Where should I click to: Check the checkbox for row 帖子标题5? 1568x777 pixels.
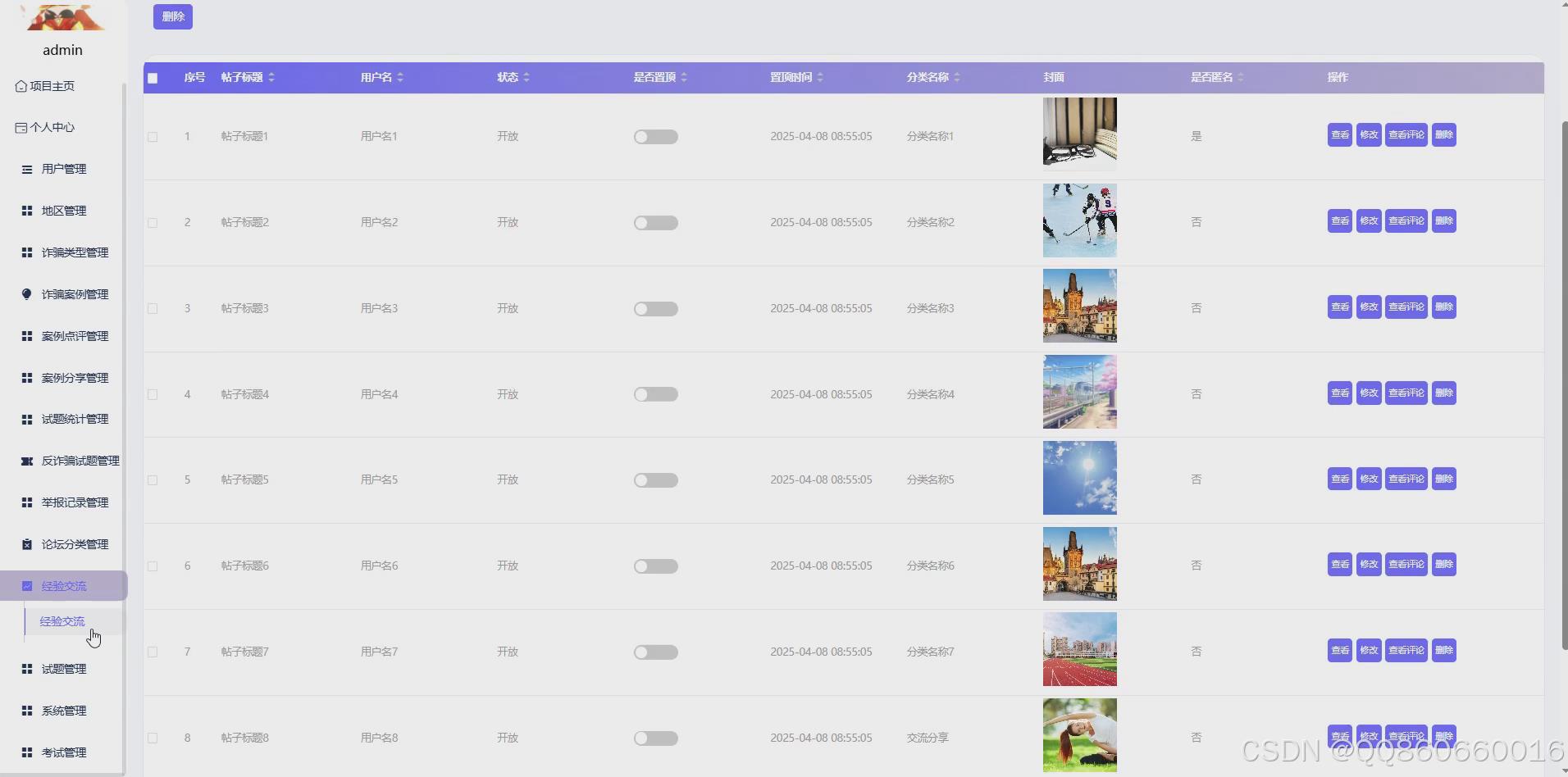click(153, 480)
